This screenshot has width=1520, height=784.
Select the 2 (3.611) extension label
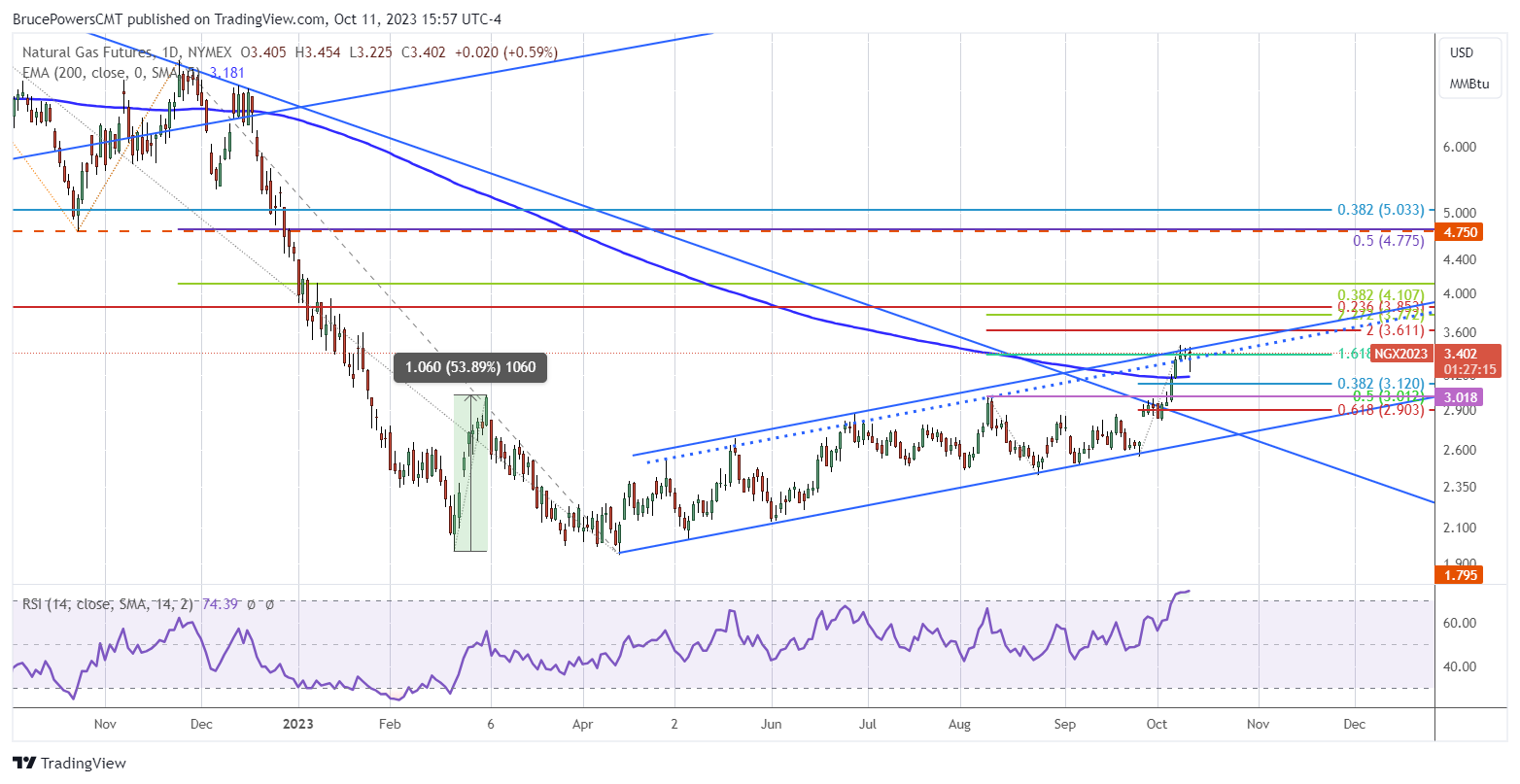click(1395, 330)
